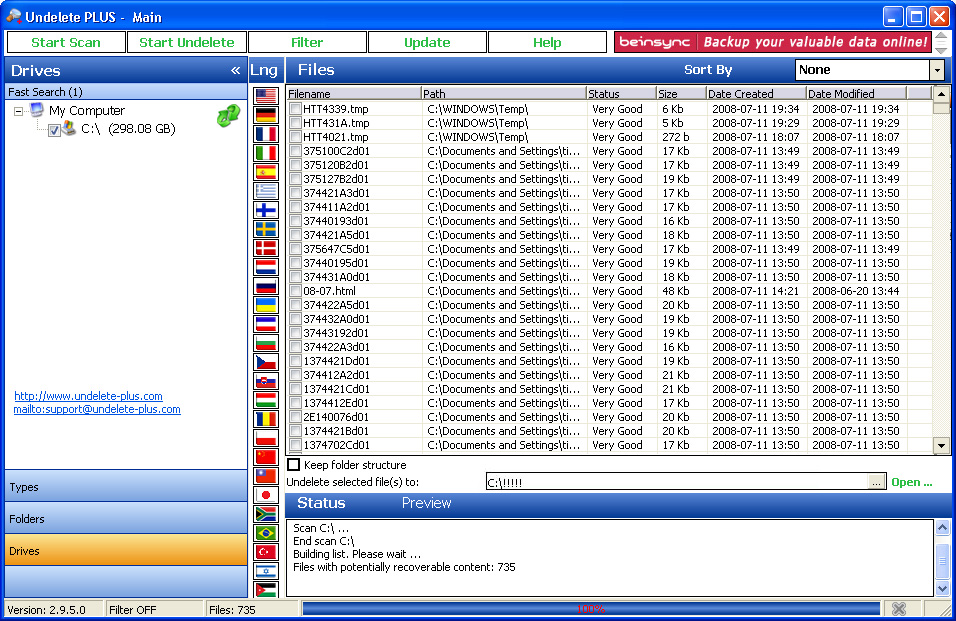Open the Drives section bar
Screen dimensions: 956x621
[126, 550]
